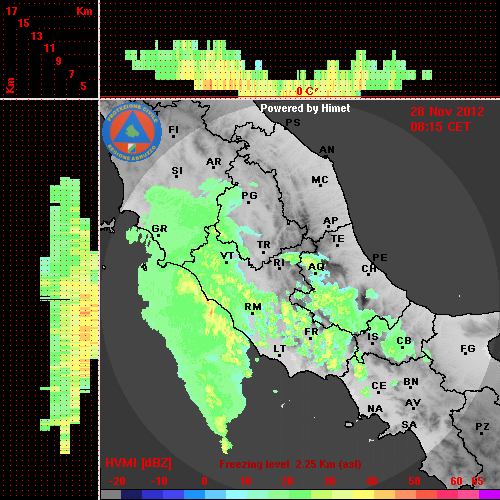500x500 pixels.
Task: Click the Powered by Himet text
Action: point(305,108)
